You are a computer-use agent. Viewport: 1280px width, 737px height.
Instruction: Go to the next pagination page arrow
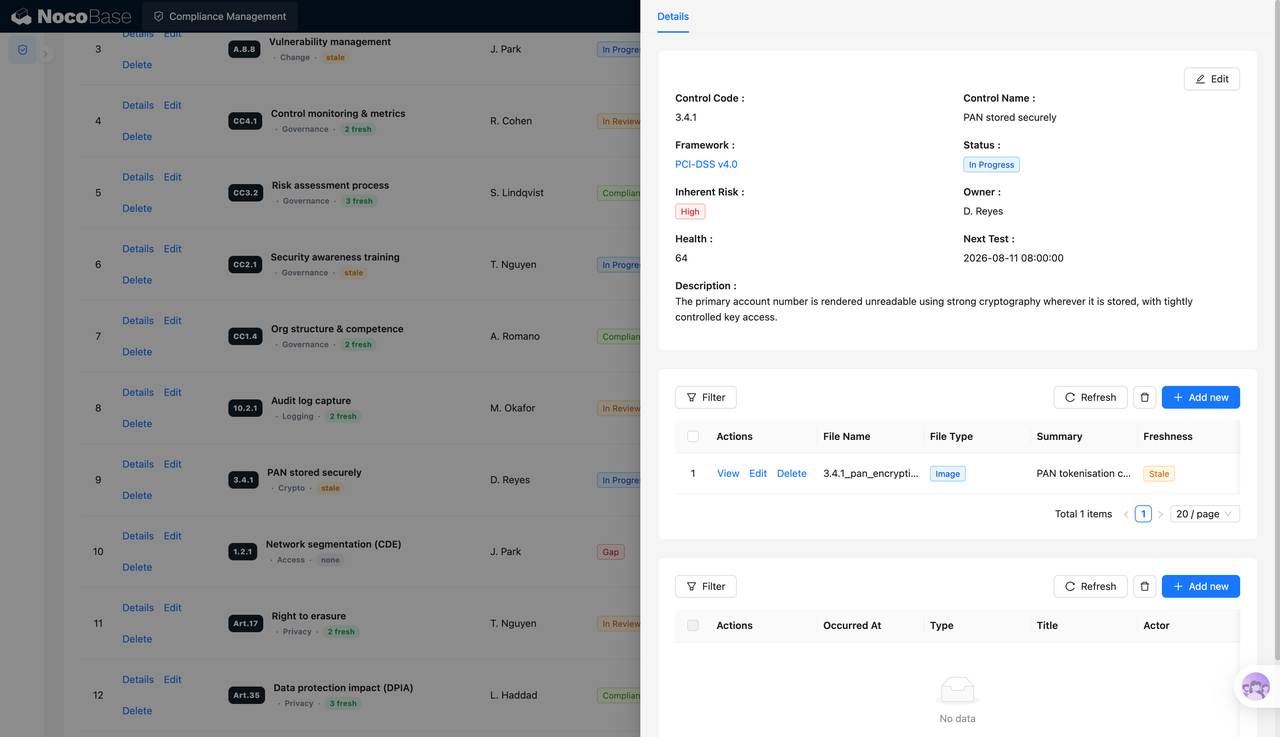(1160, 514)
